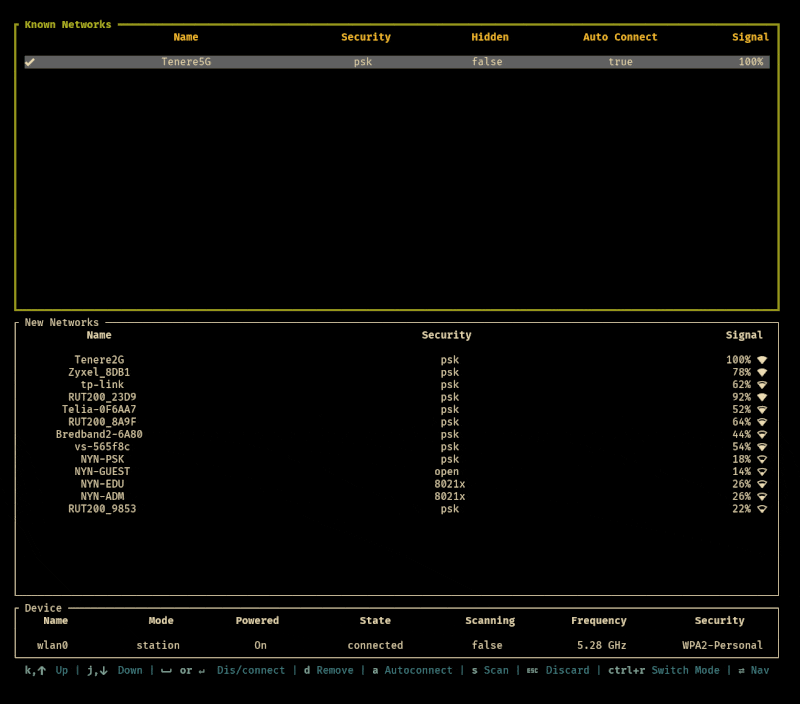800x704 pixels.
Task: Click the Scan shortcut in the footer
Action: coord(496,670)
